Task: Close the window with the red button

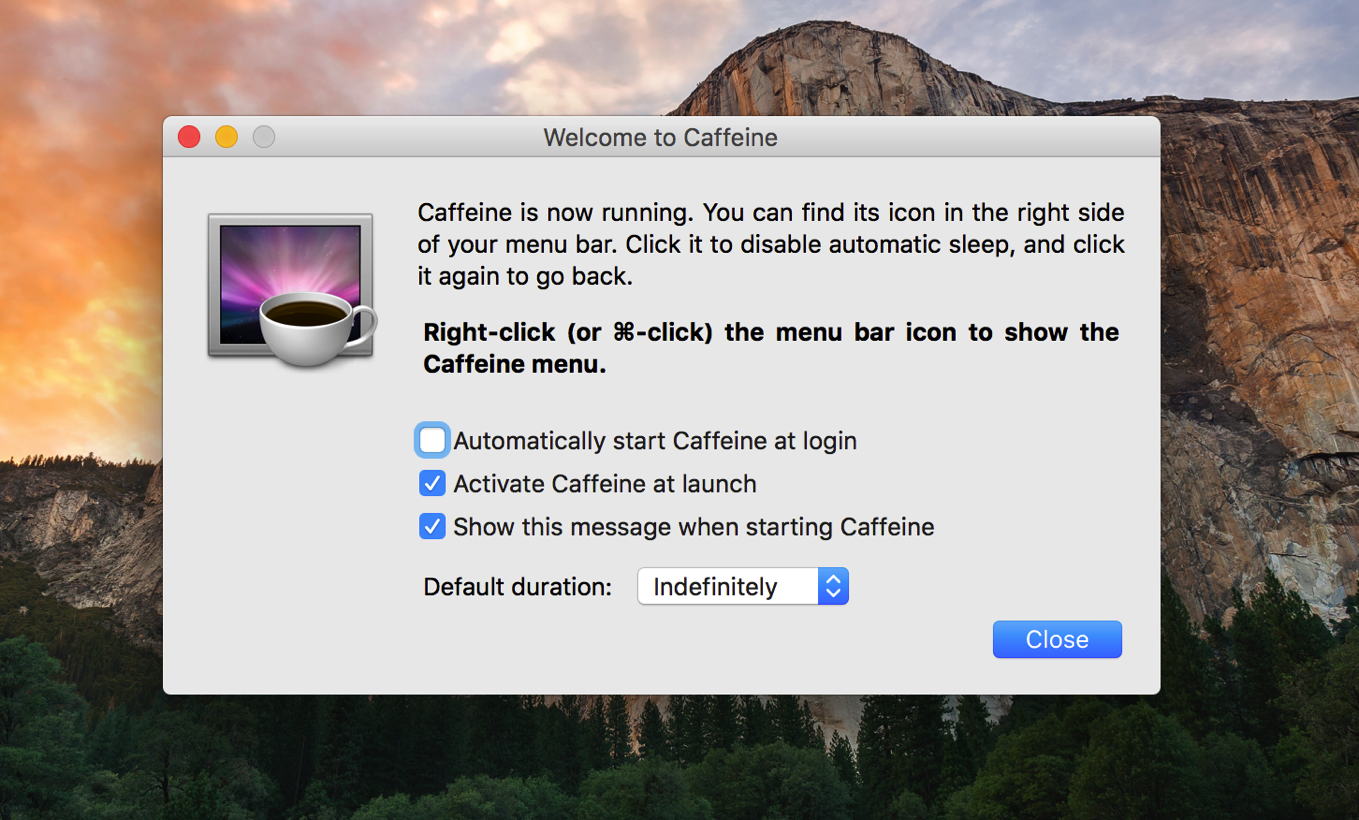Action: (x=189, y=137)
